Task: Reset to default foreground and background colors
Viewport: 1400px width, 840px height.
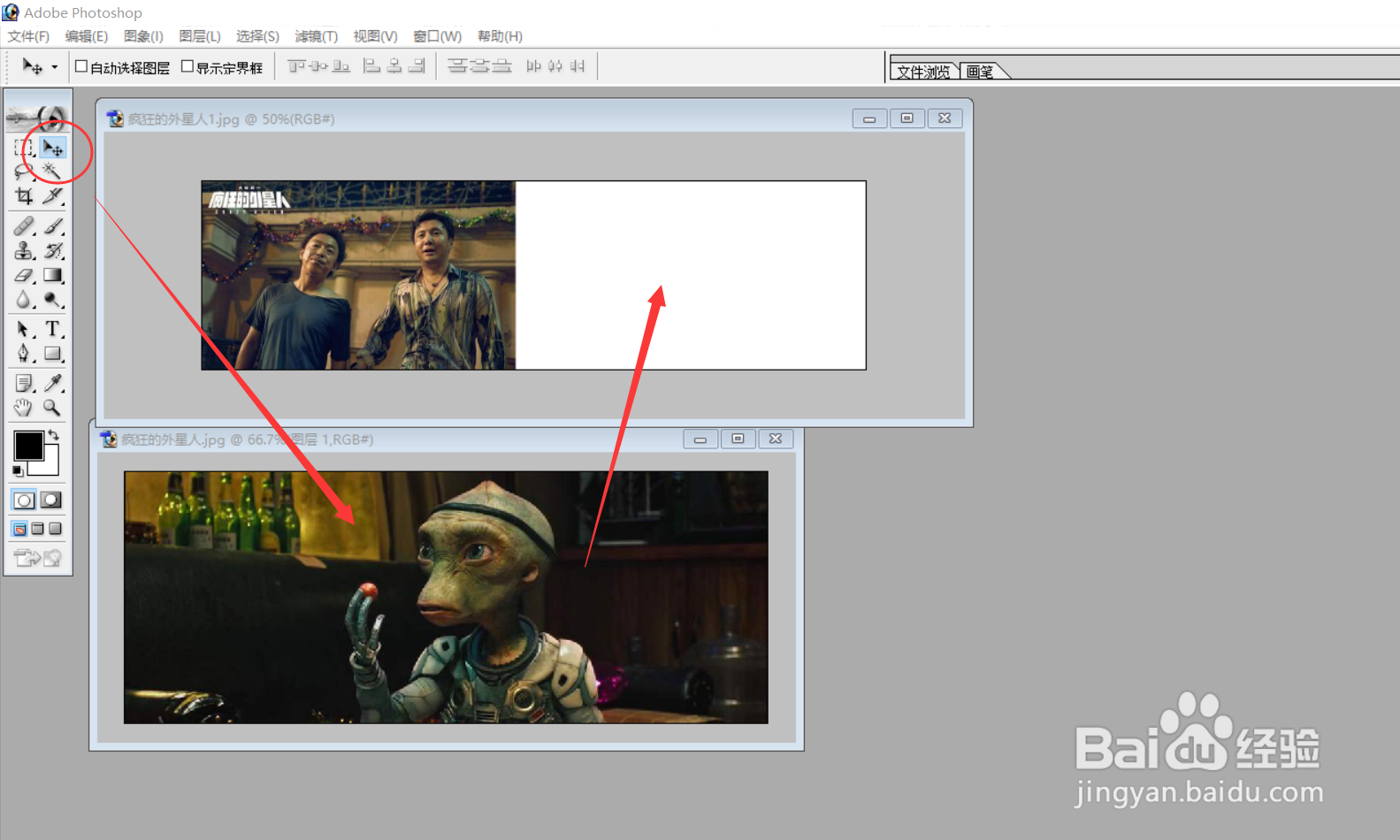Action: [x=18, y=471]
